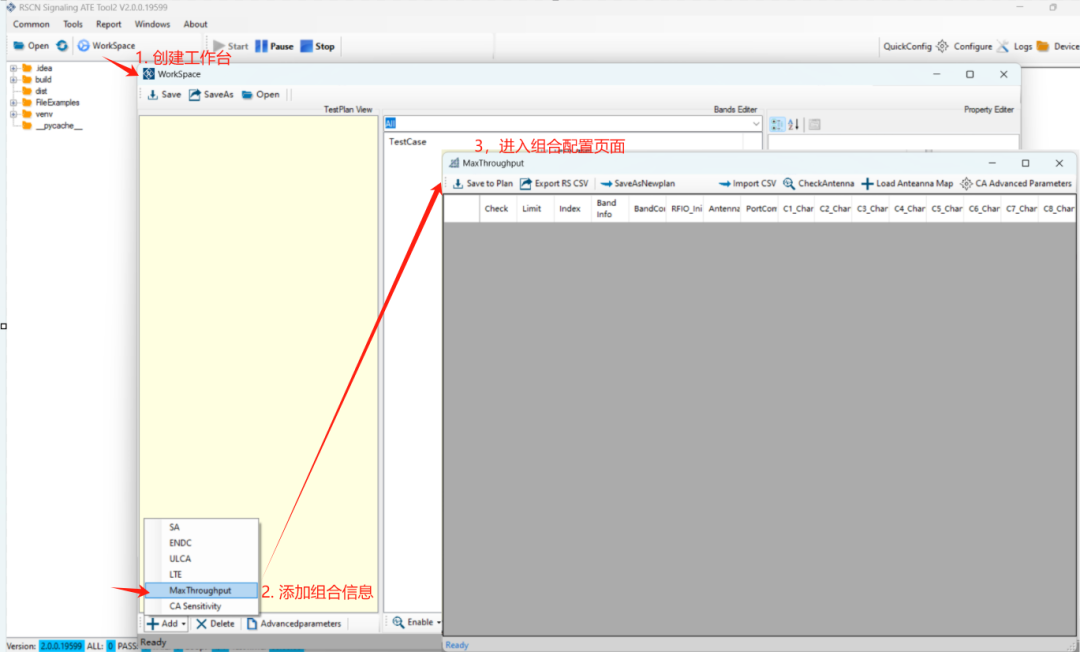Select SA from the Add menu
This screenshot has width=1080, height=652.
point(201,527)
